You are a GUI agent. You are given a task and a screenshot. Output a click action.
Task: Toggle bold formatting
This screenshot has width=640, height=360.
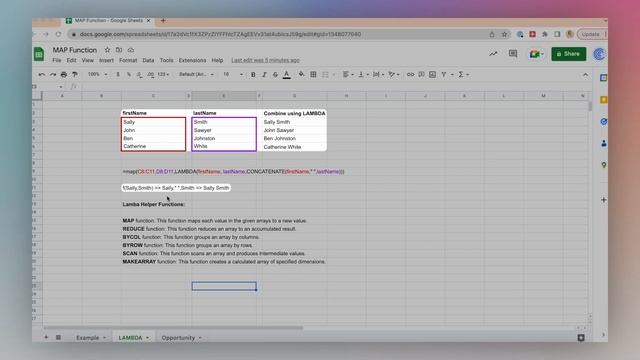click(253, 75)
